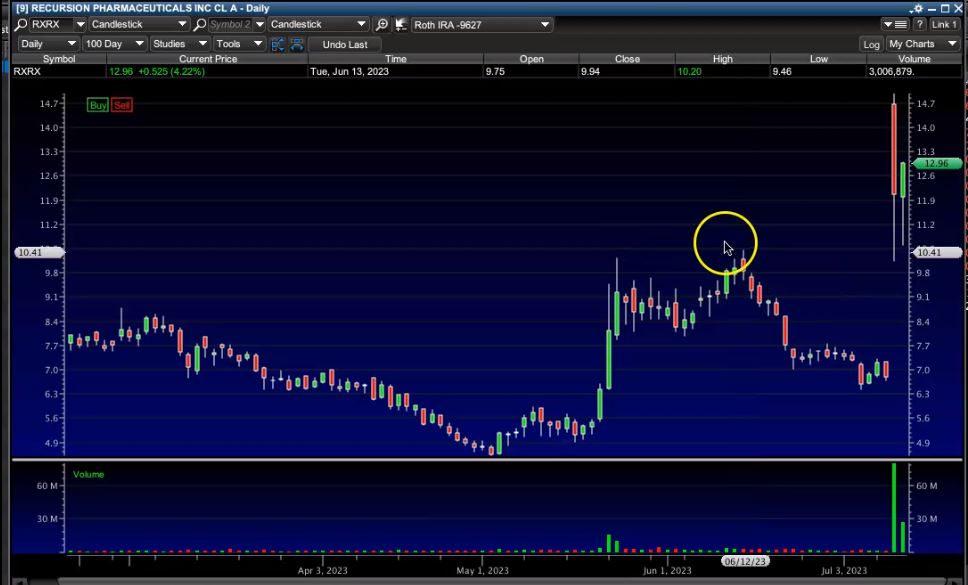Open the My Charts dropdown

(923, 44)
